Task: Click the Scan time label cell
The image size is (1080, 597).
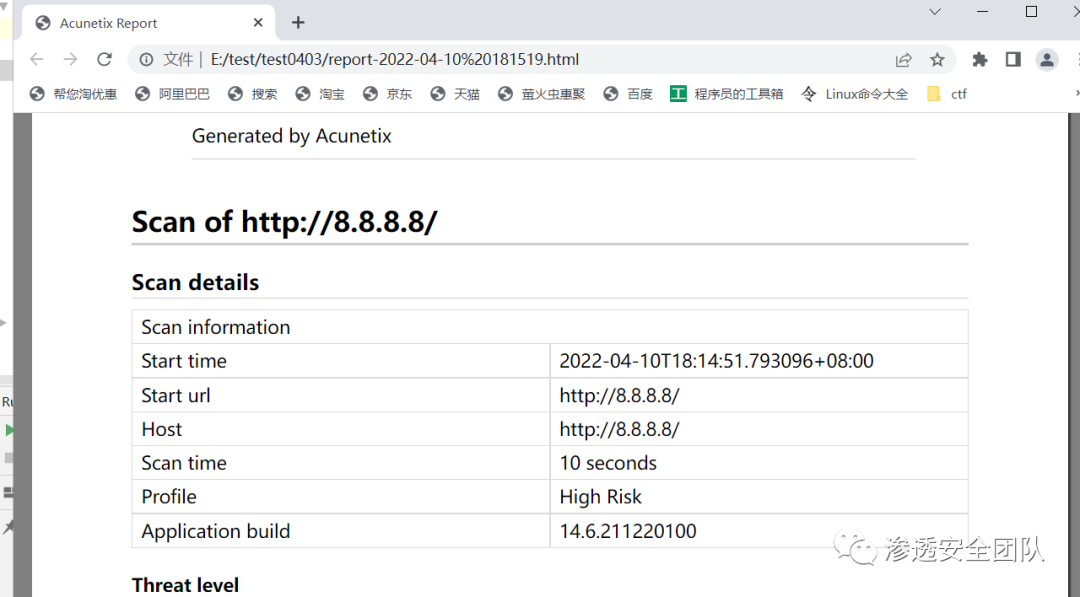Action: click(x=341, y=463)
